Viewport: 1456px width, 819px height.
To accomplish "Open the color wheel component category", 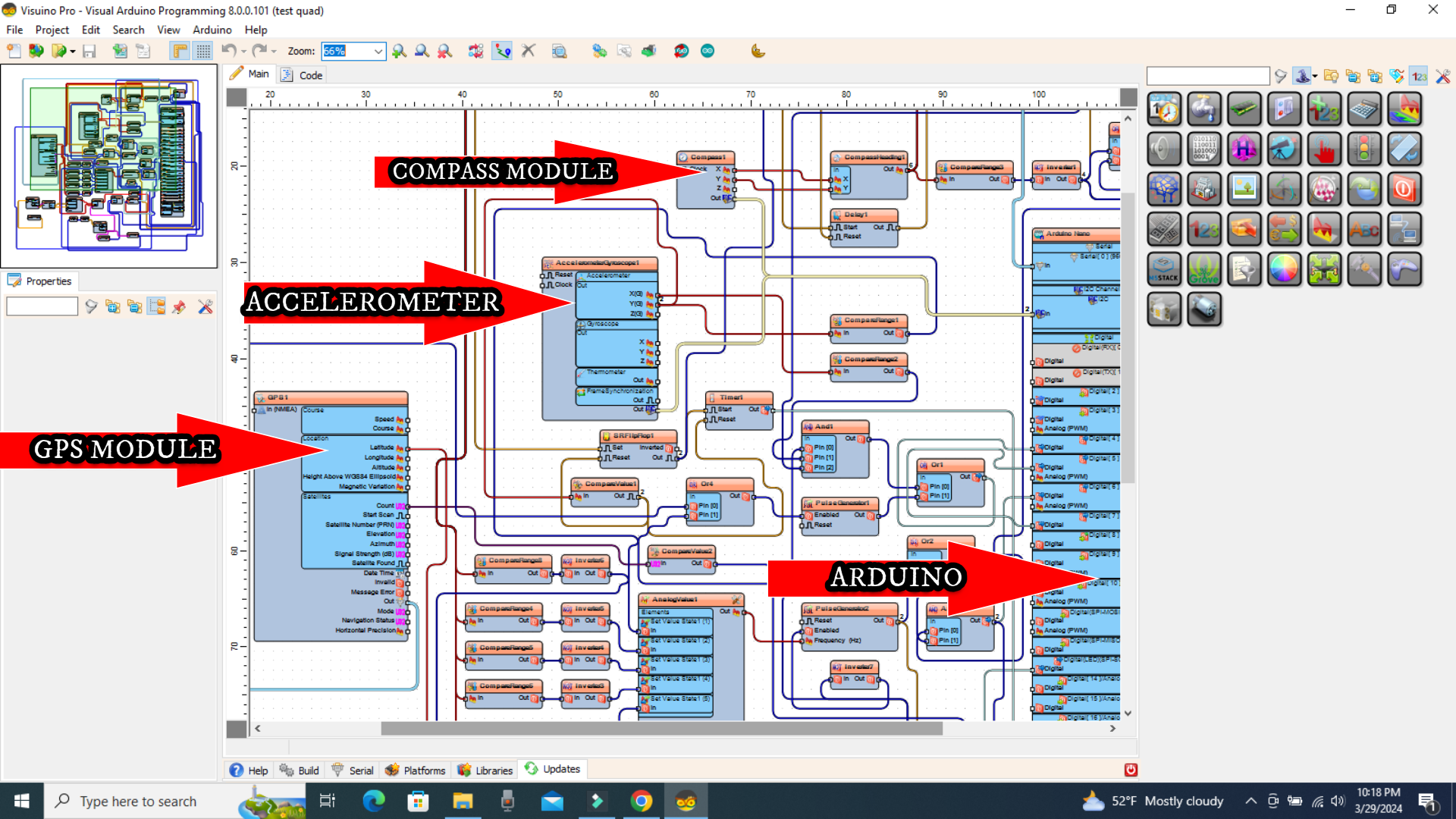I will point(1285,269).
